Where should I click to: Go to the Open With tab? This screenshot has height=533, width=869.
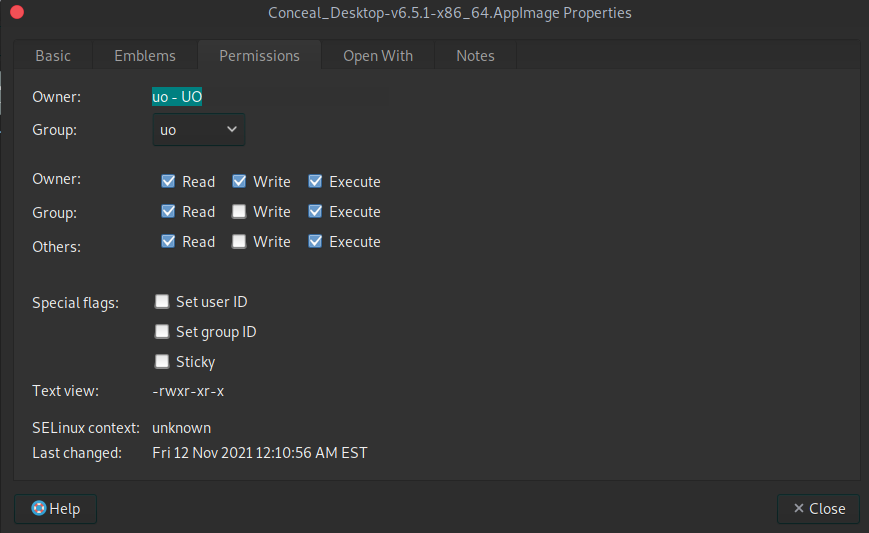pos(378,56)
